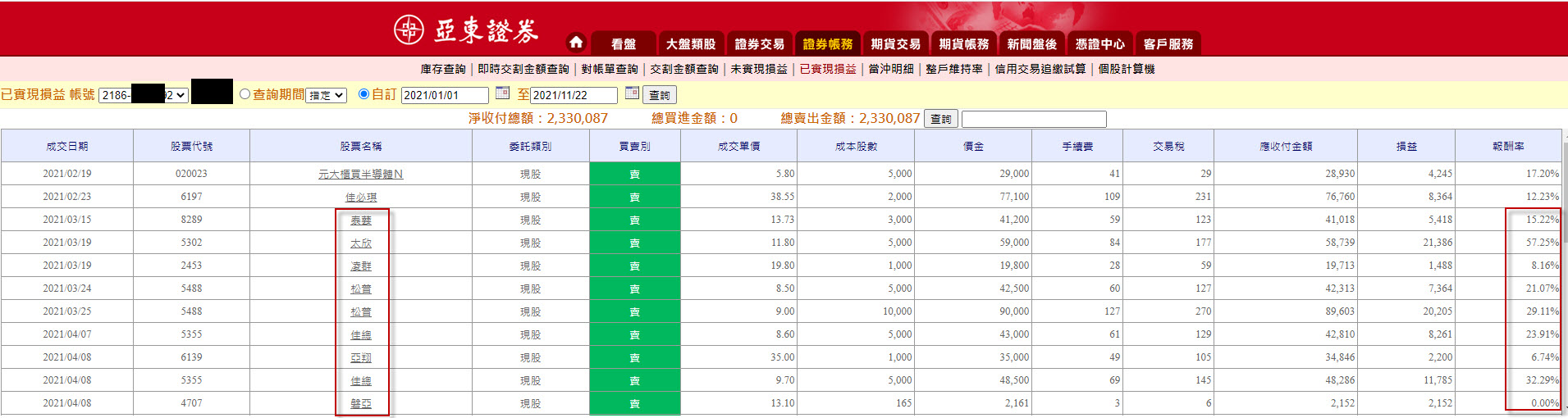Image resolution: width=1568 pixels, height=418 pixels.
Task: Open the 佳總 link dated 2021/04/07
Action: click(361, 334)
